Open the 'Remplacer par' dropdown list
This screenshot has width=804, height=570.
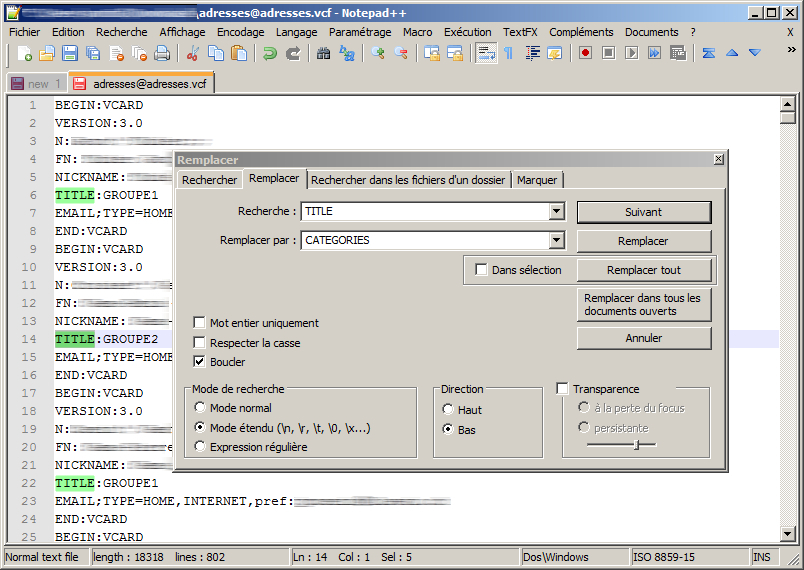pyautogui.click(x=557, y=241)
